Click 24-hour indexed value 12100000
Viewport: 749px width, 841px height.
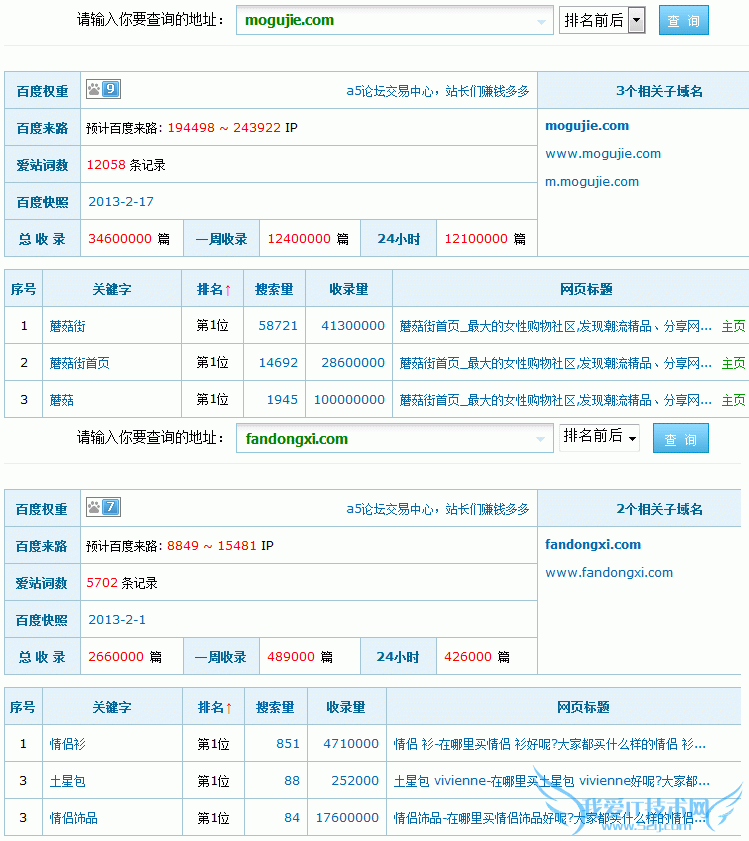point(476,239)
